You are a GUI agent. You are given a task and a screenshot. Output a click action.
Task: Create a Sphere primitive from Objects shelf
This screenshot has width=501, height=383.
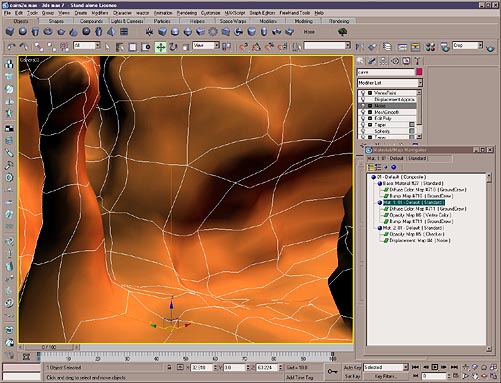pos(23,32)
